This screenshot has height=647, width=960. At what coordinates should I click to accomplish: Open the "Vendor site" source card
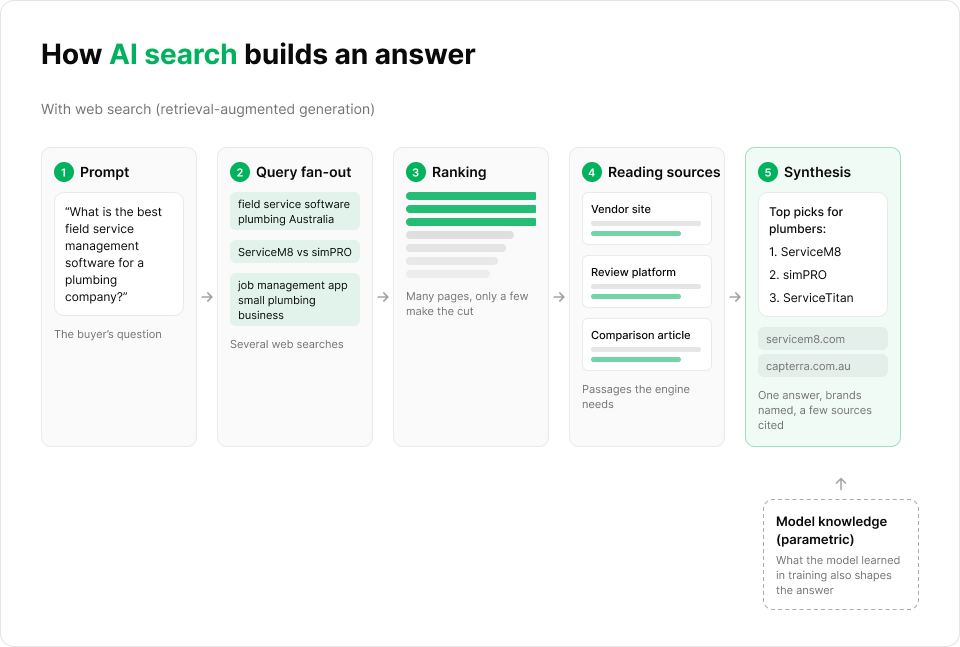[x=647, y=219]
